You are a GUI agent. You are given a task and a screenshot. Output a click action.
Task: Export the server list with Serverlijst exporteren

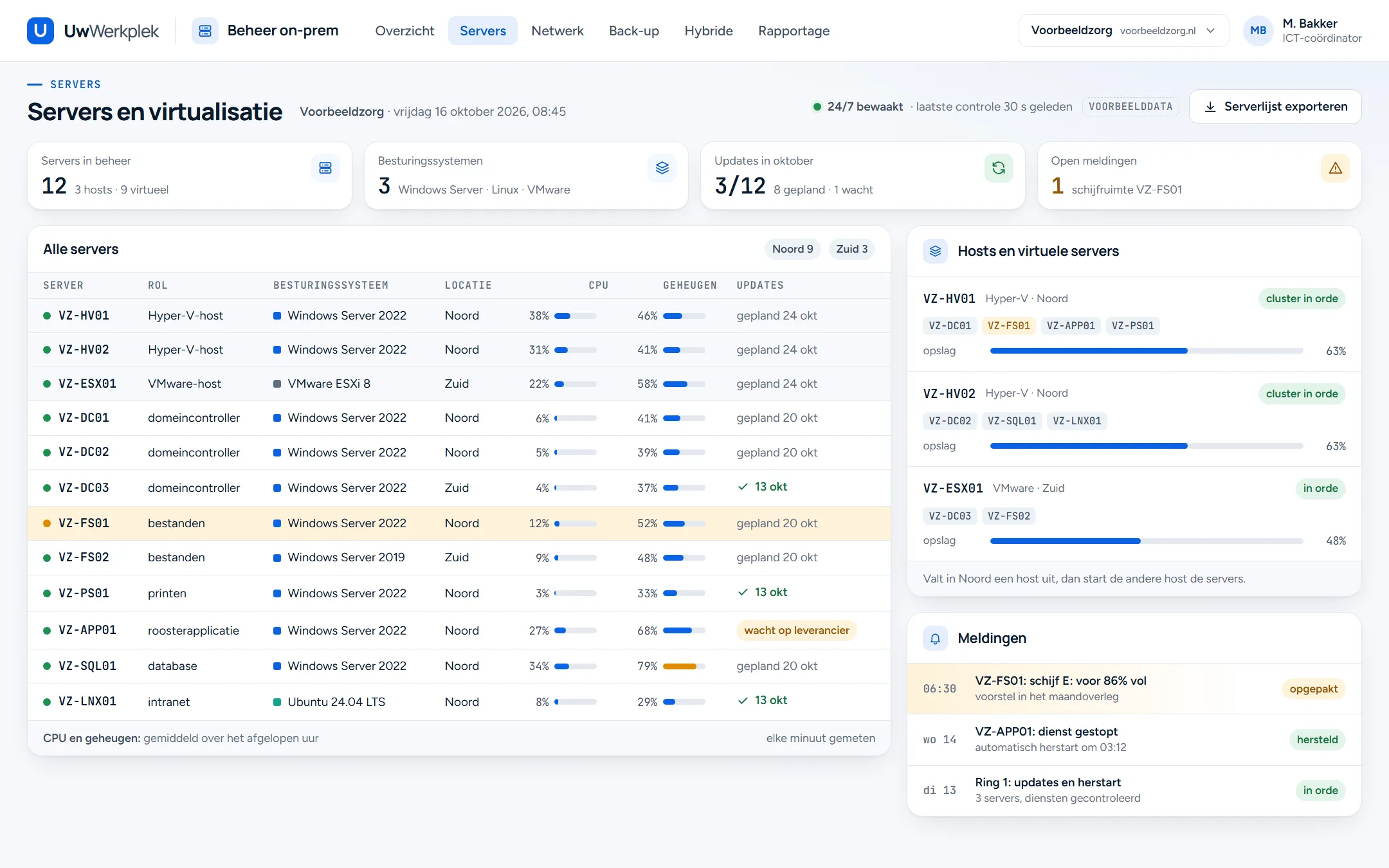pyautogui.click(x=1275, y=107)
